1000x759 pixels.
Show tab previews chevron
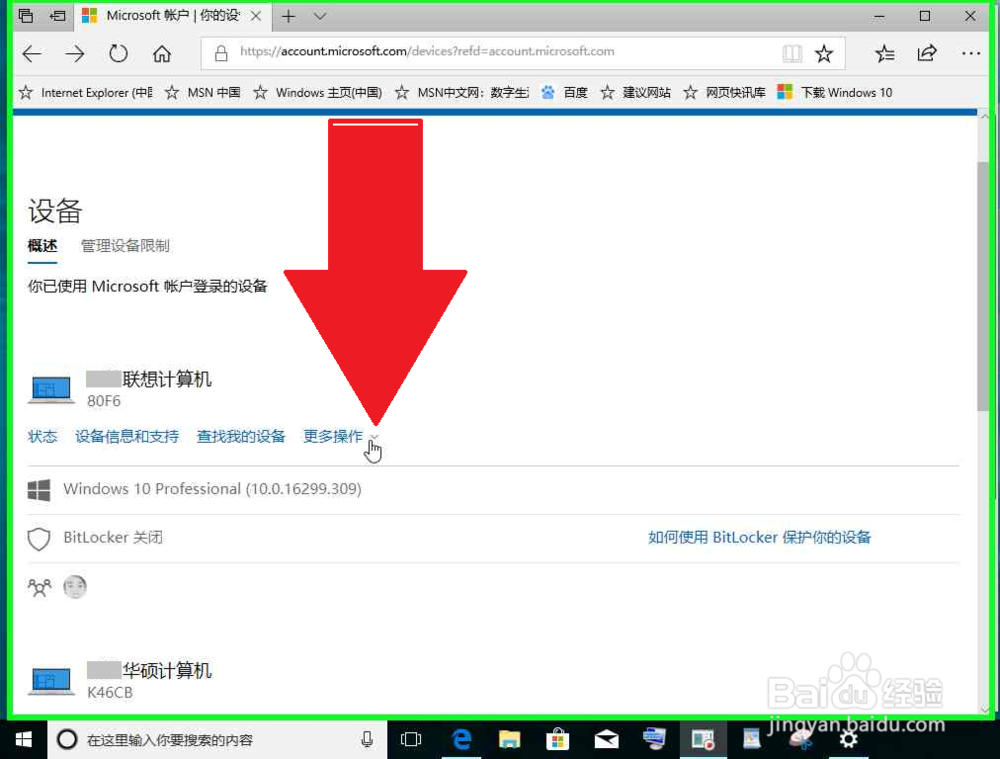[320, 17]
